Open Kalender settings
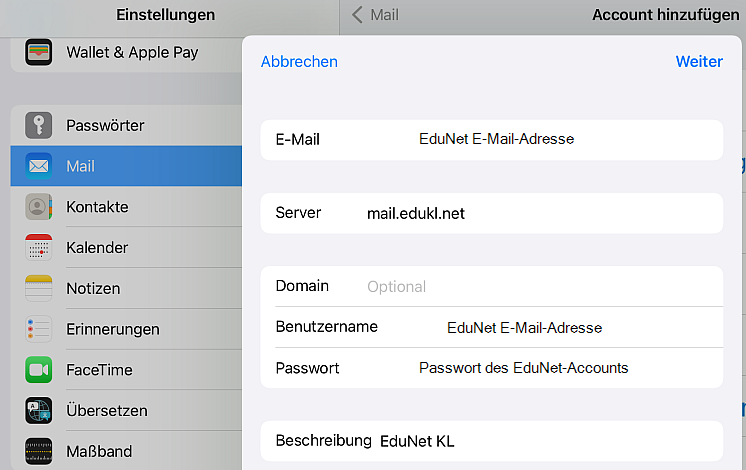Viewport: 746px width, 470px height. coord(126,247)
